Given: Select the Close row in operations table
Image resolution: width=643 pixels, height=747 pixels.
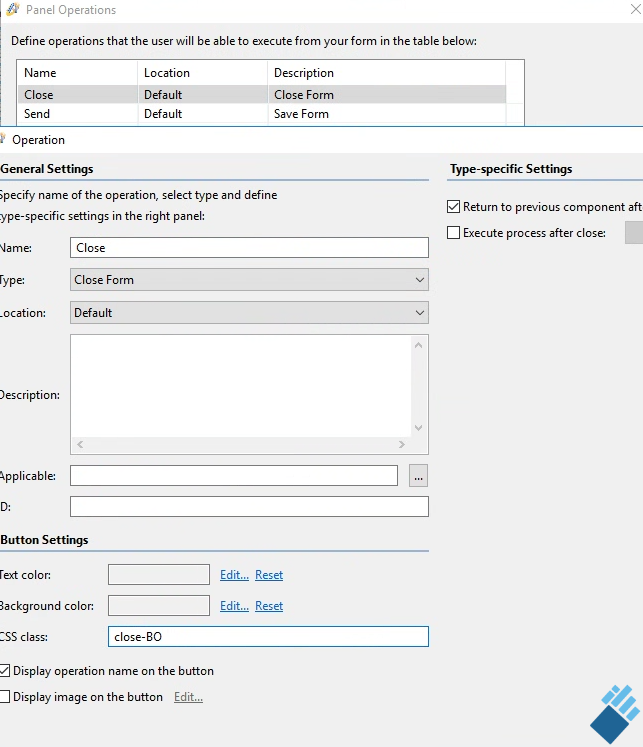Looking at the screenshot, I should pyautogui.click(x=261, y=94).
